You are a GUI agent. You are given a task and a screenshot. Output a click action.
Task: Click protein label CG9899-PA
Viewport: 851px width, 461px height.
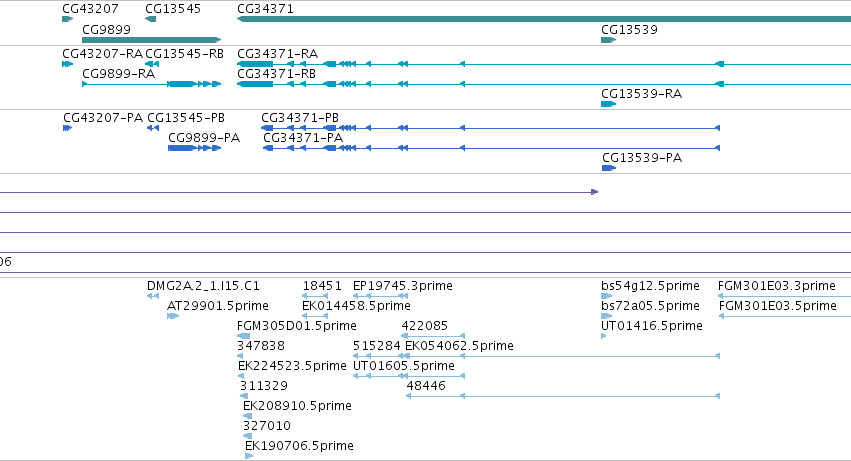click(x=204, y=137)
